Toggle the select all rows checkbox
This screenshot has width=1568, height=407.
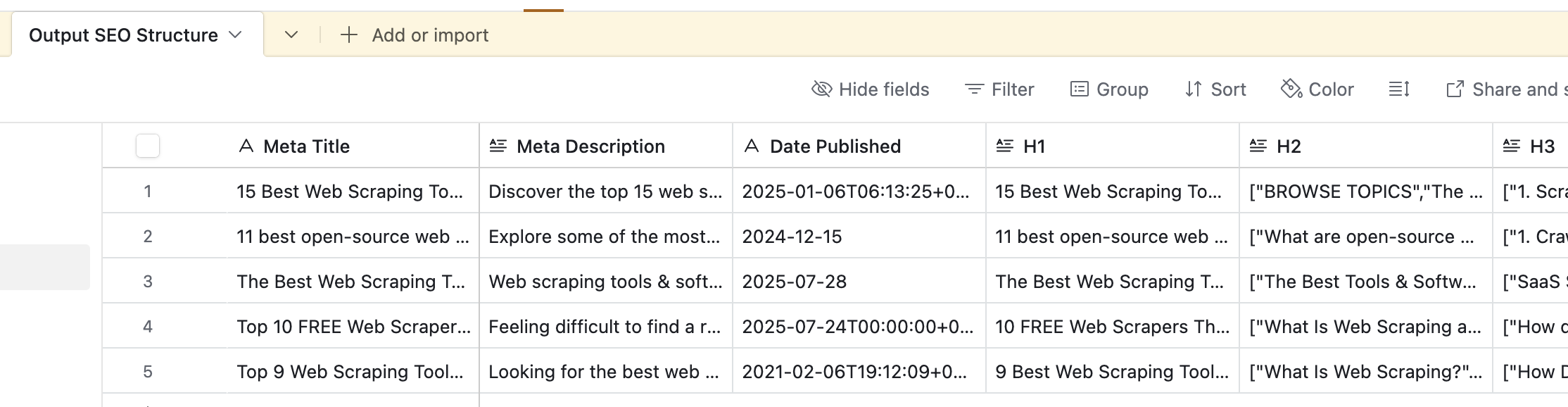coord(148,146)
